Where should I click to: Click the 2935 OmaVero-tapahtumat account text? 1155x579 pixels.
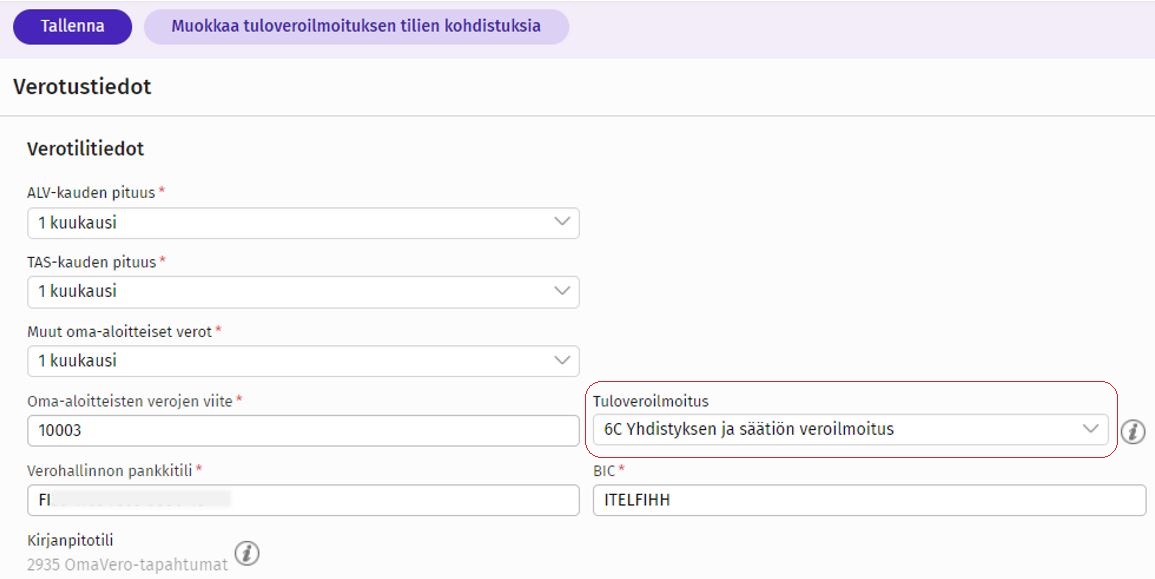(x=127, y=564)
